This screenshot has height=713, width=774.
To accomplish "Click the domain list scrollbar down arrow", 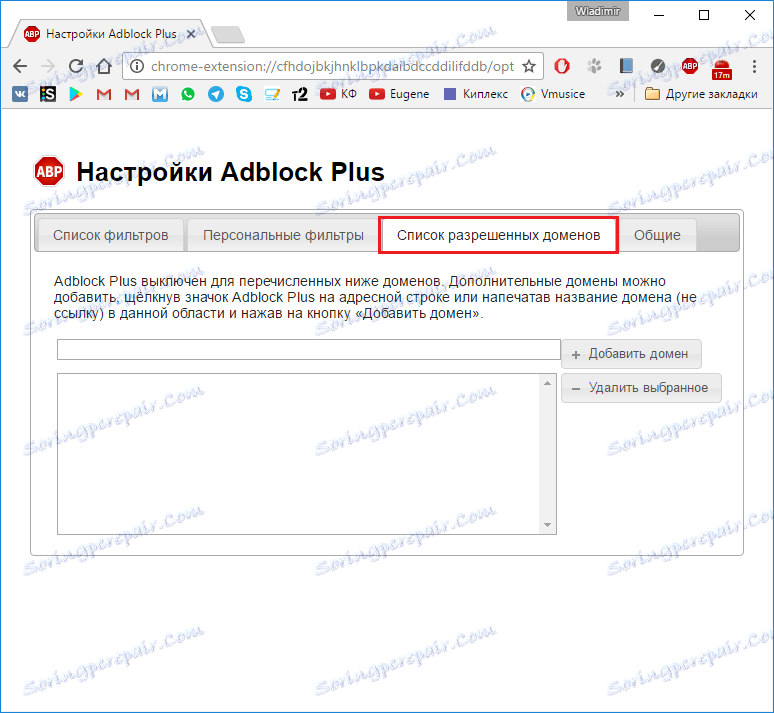I will pyautogui.click(x=547, y=525).
